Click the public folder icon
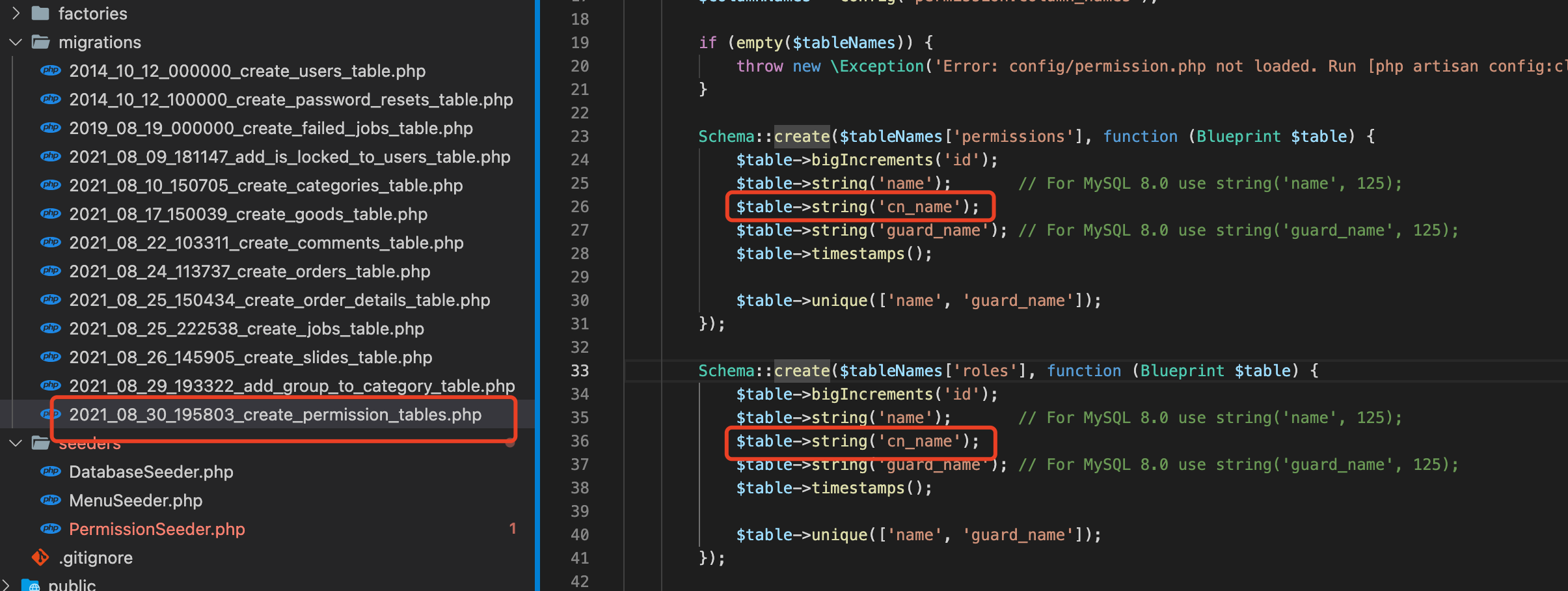1568x591 pixels. click(31, 585)
